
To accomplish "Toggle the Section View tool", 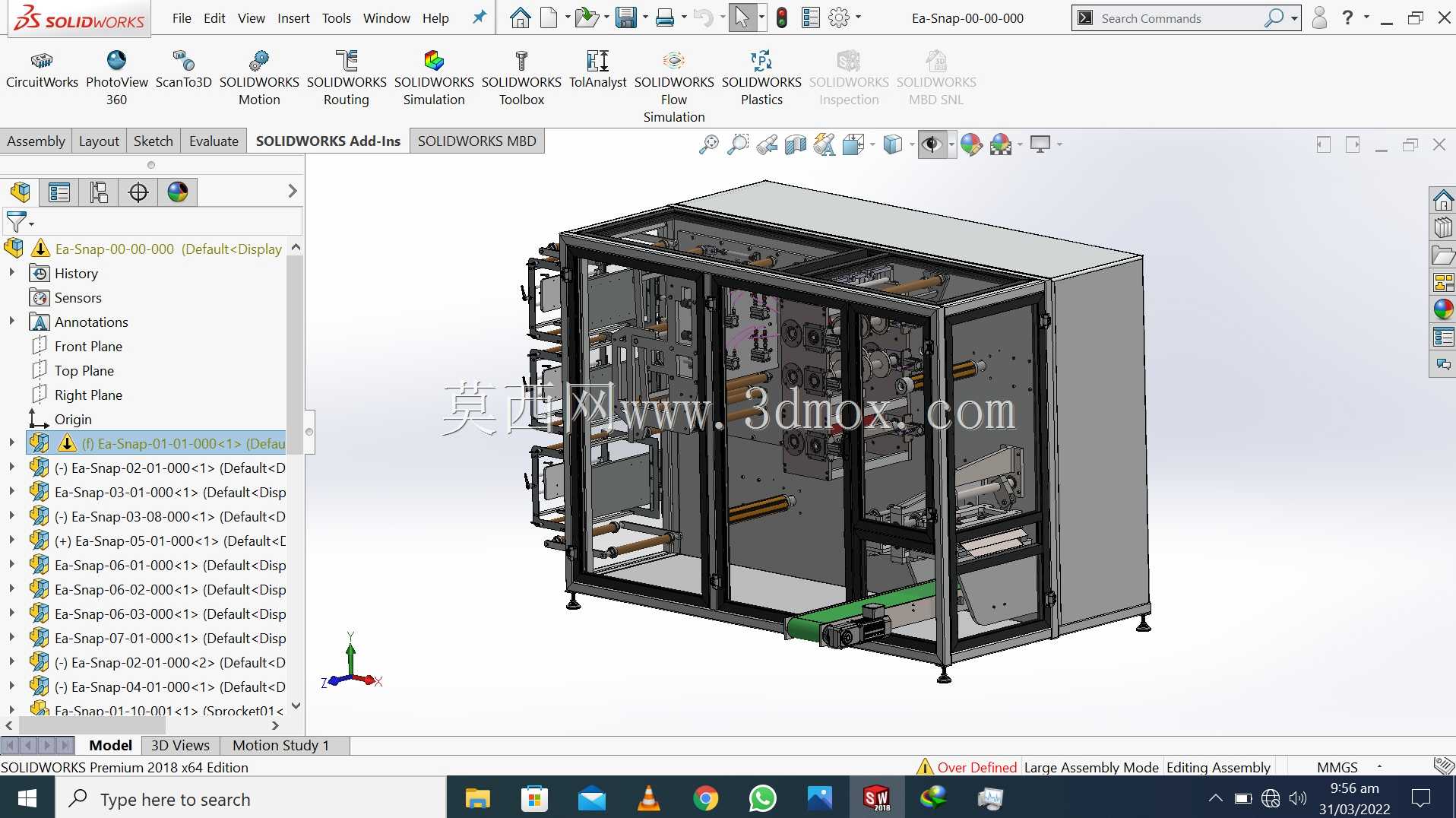I will pos(796,144).
